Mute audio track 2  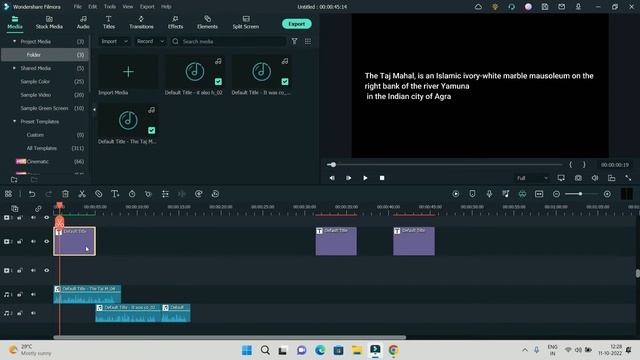click(33, 313)
